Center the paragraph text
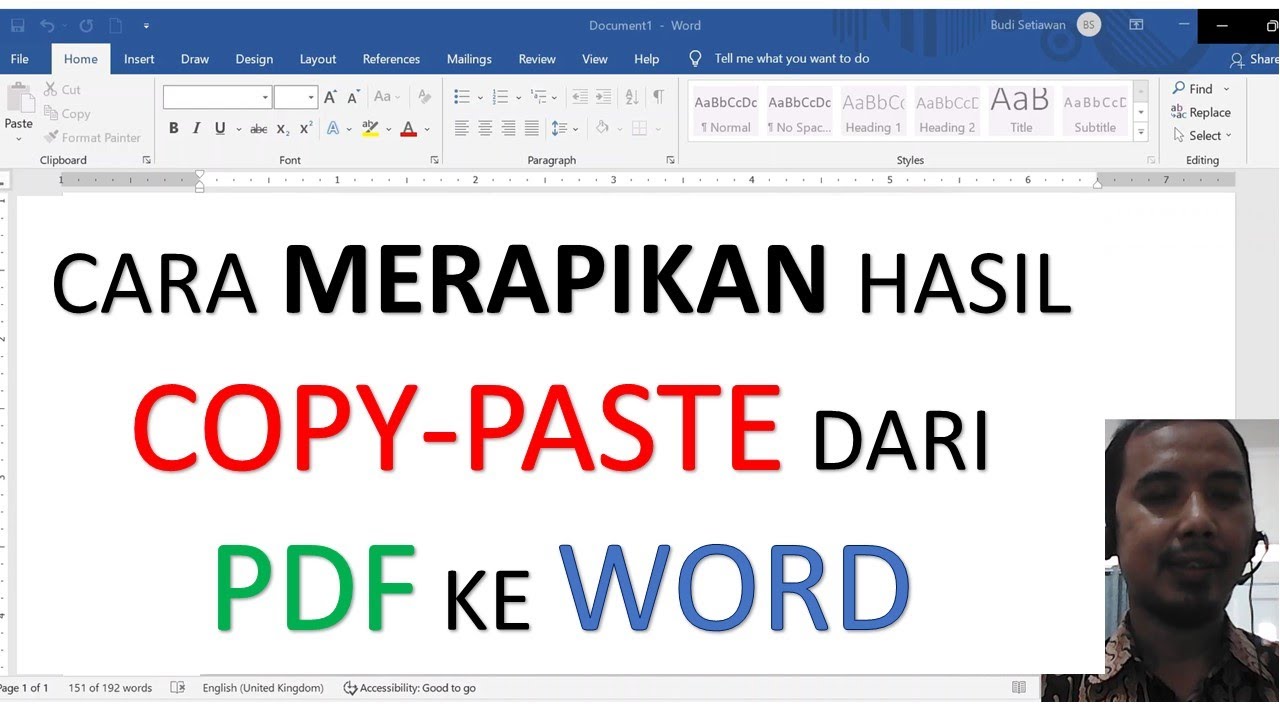The width and height of the screenshot is (1280, 720). [485, 128]
